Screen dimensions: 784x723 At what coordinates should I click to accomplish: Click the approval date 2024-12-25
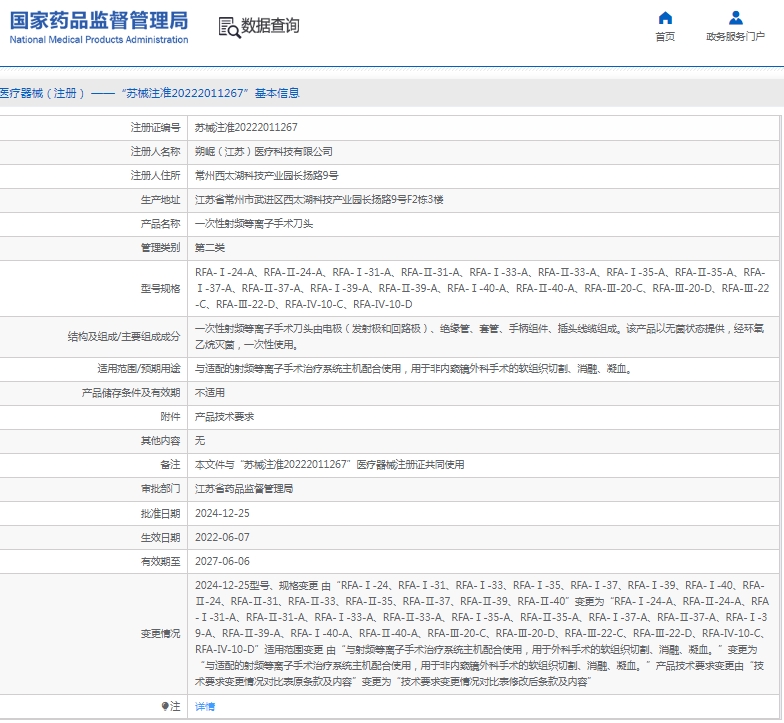point(222,514)
